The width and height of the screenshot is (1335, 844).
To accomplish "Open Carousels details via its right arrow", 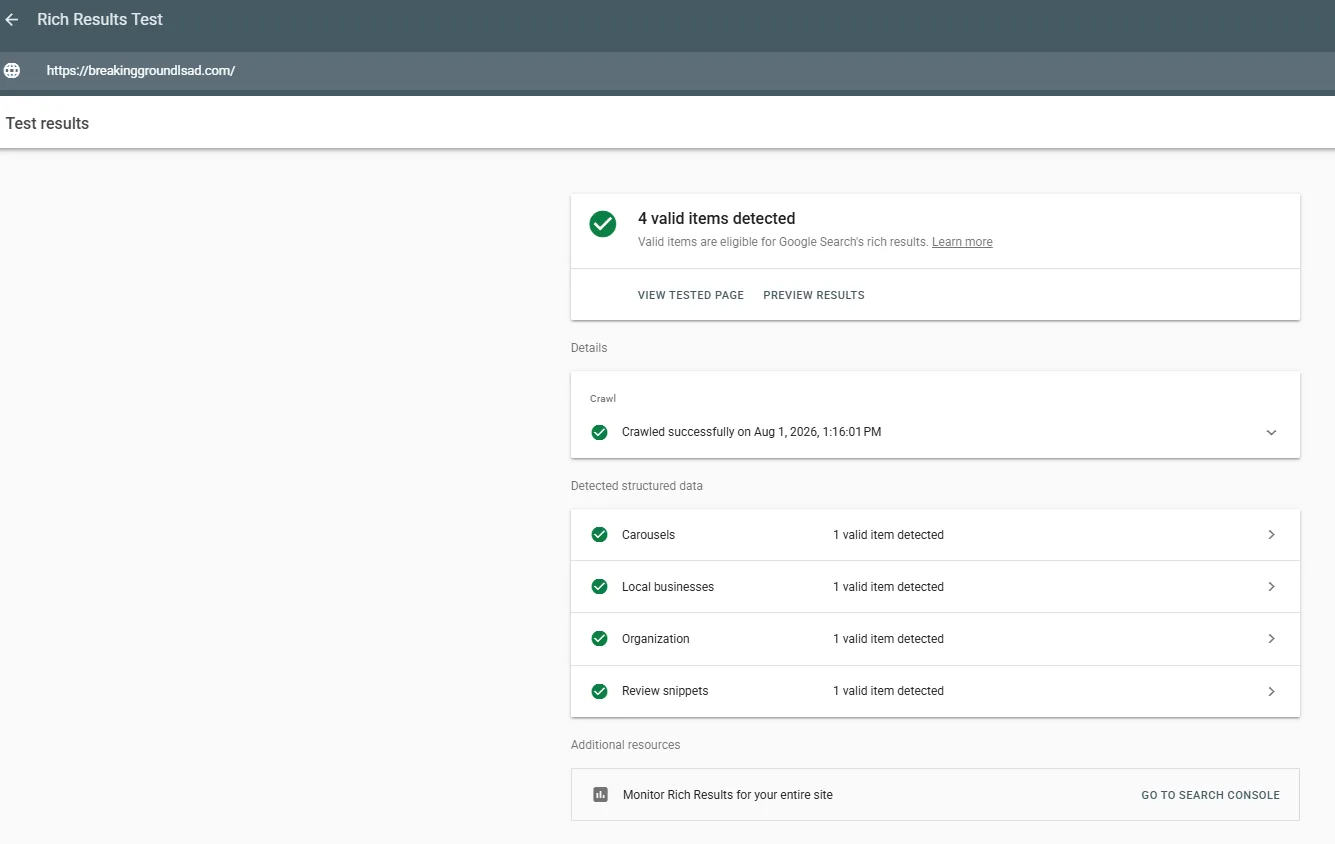I will [x=1271, y=535].
